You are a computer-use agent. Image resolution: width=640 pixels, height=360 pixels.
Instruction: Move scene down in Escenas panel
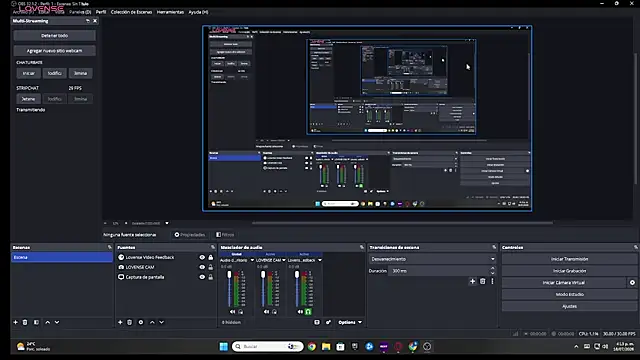pyautogui.click(x=57, y=322)
